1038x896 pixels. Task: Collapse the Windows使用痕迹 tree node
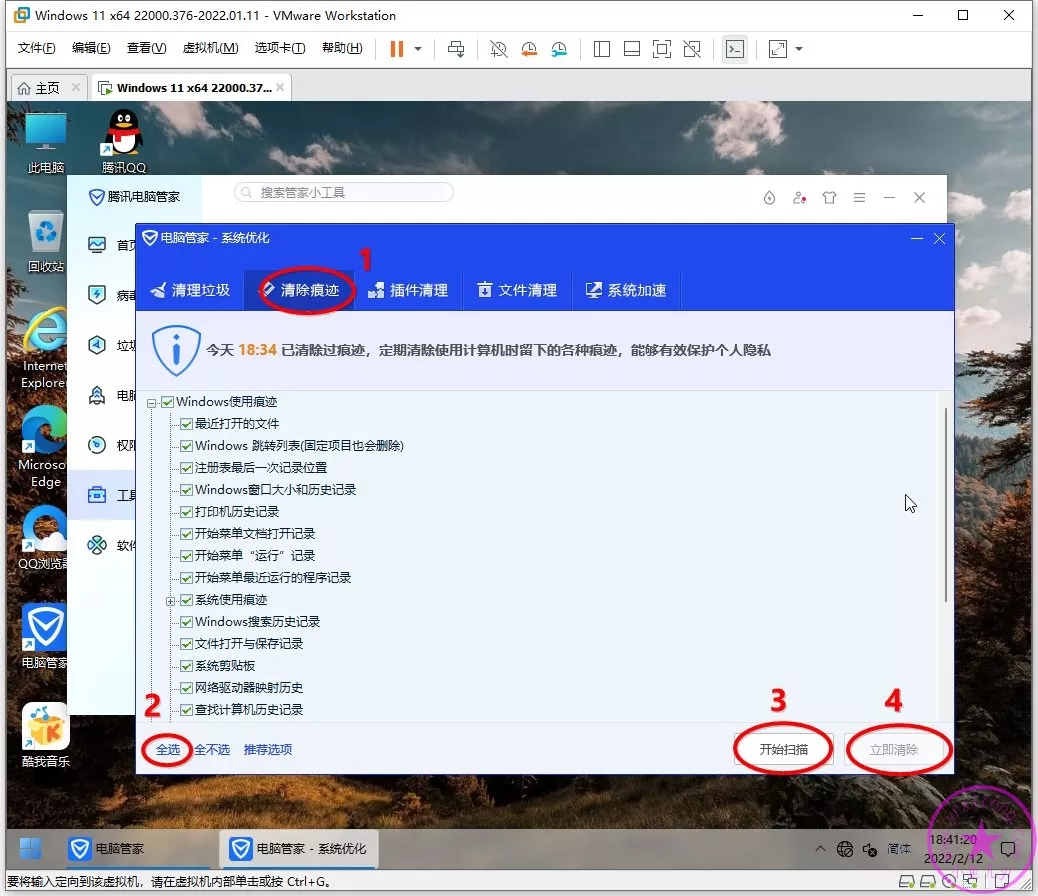152,403
